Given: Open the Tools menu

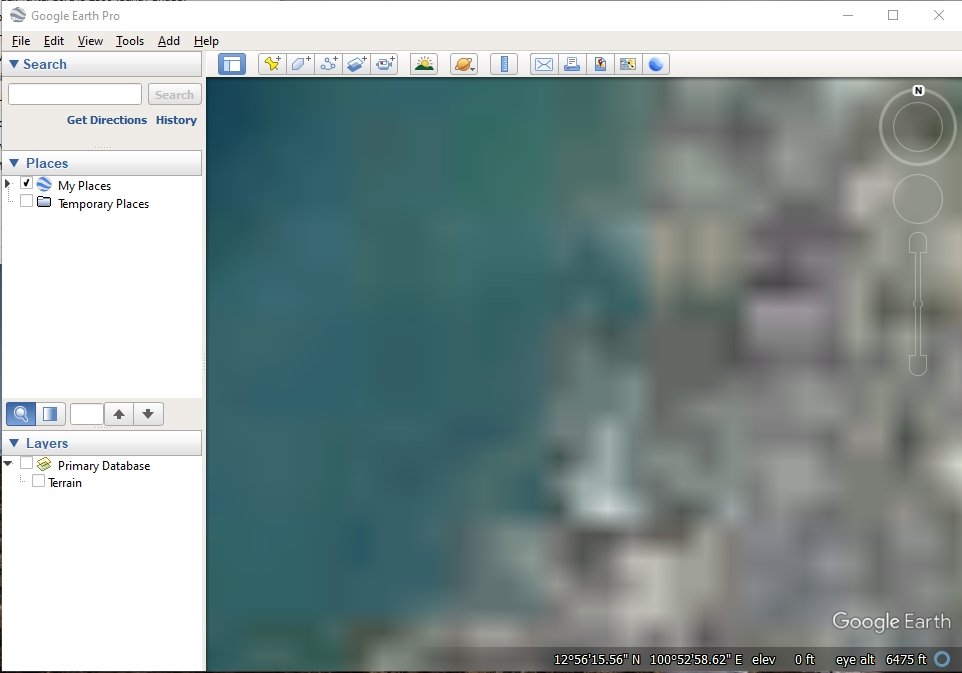Looking at the screenshot, I should click(130, 41).
